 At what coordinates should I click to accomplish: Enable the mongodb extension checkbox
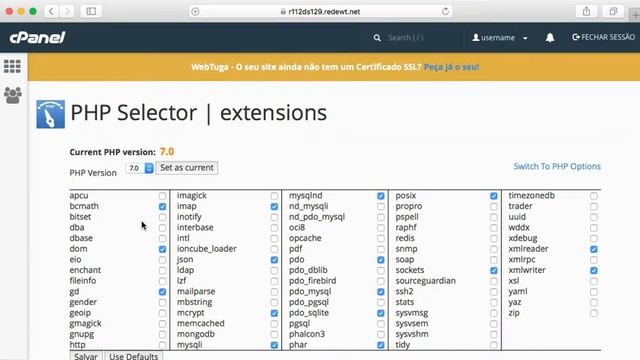point(274,334)
